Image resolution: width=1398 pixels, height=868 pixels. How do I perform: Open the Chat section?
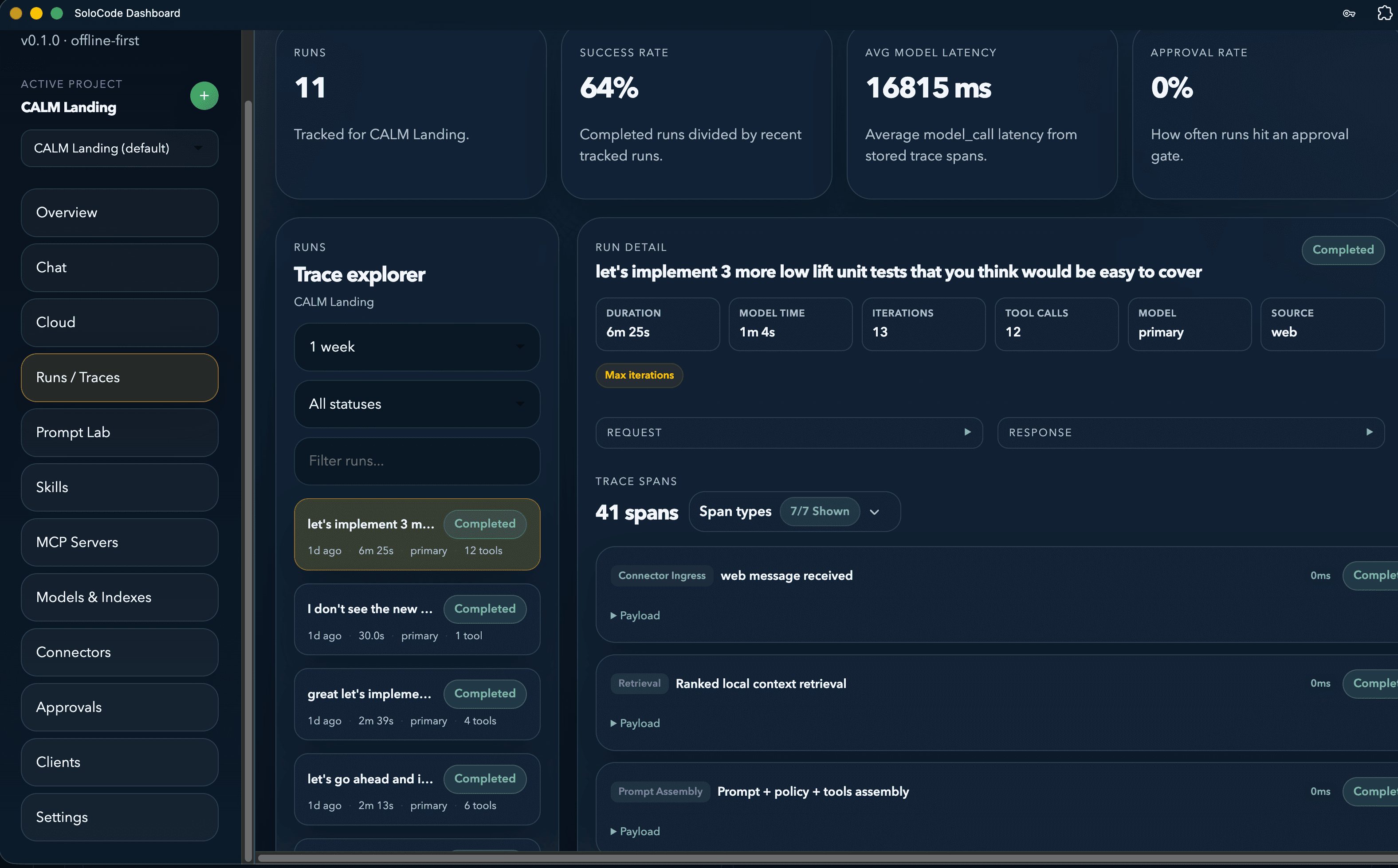(119, 267)
